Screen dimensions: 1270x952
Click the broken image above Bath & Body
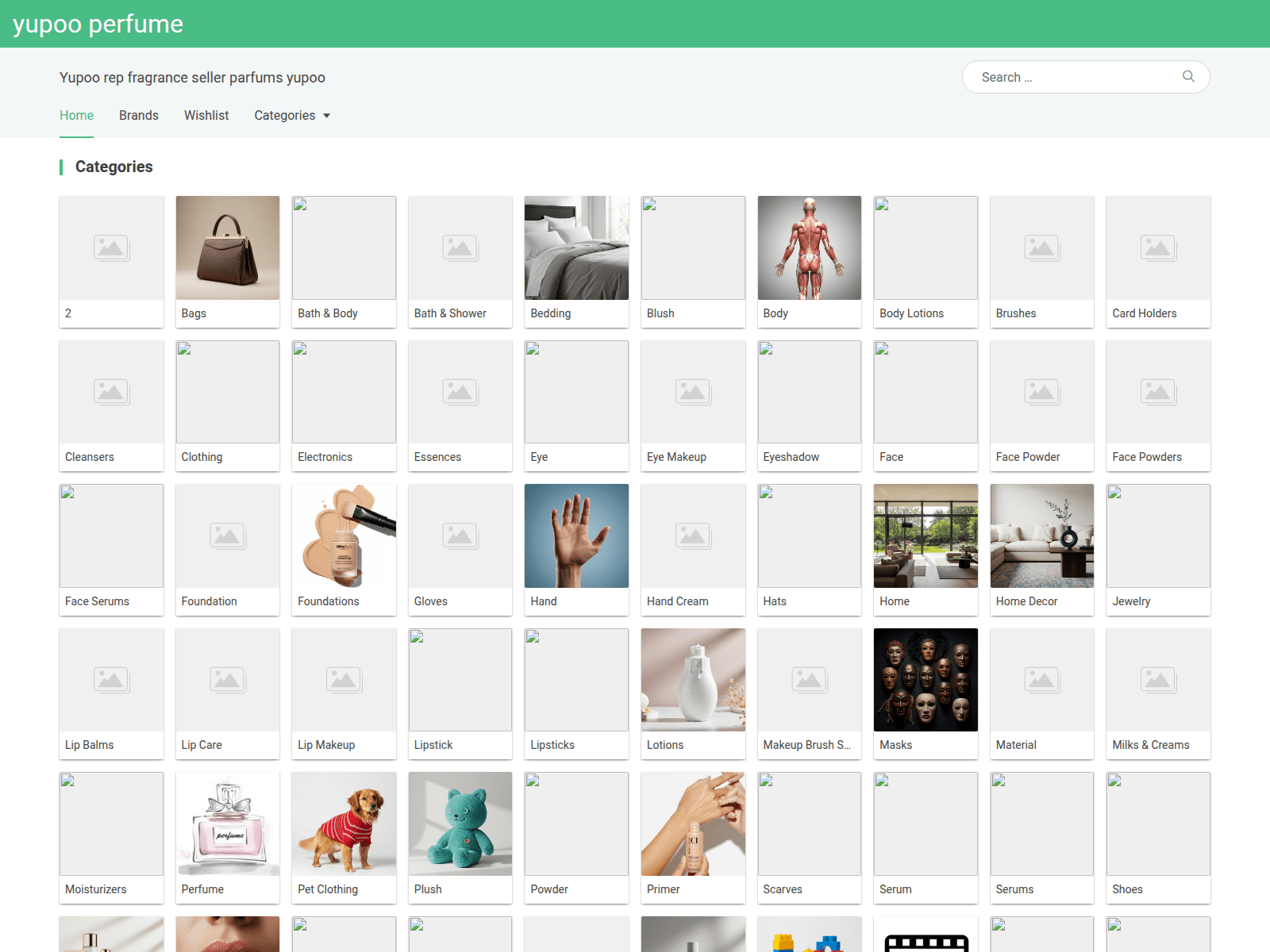(344, 248)
